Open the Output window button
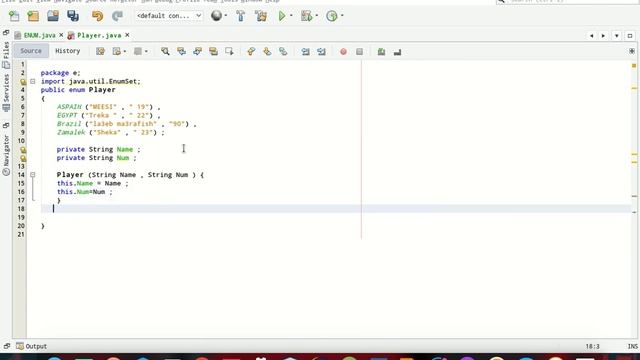This screenshot has width=640, height=360. click(31, 346)
